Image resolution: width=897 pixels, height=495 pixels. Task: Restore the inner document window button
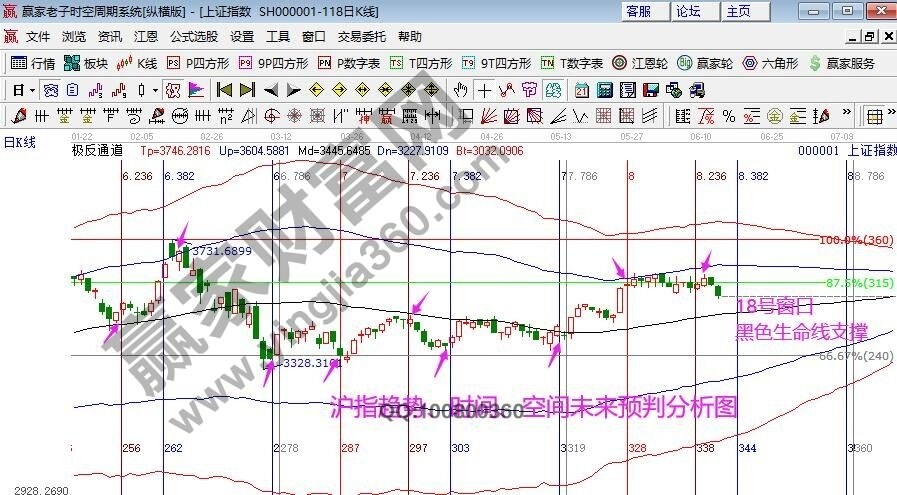click(870, 37)
